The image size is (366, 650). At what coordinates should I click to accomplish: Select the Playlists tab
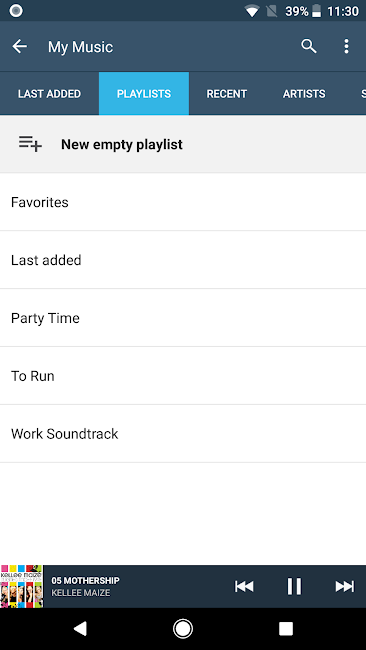pos(144,94)
